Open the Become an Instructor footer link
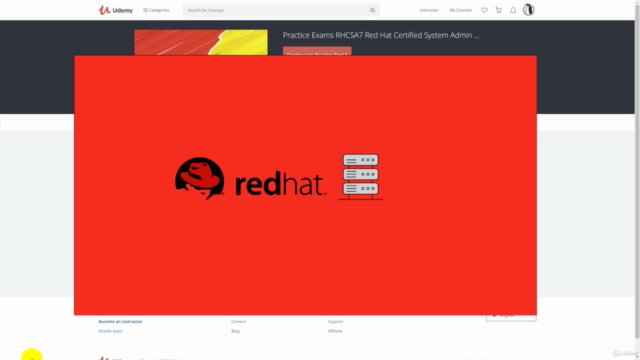Screen dimensions: 640x360 (x=120, y=322)
